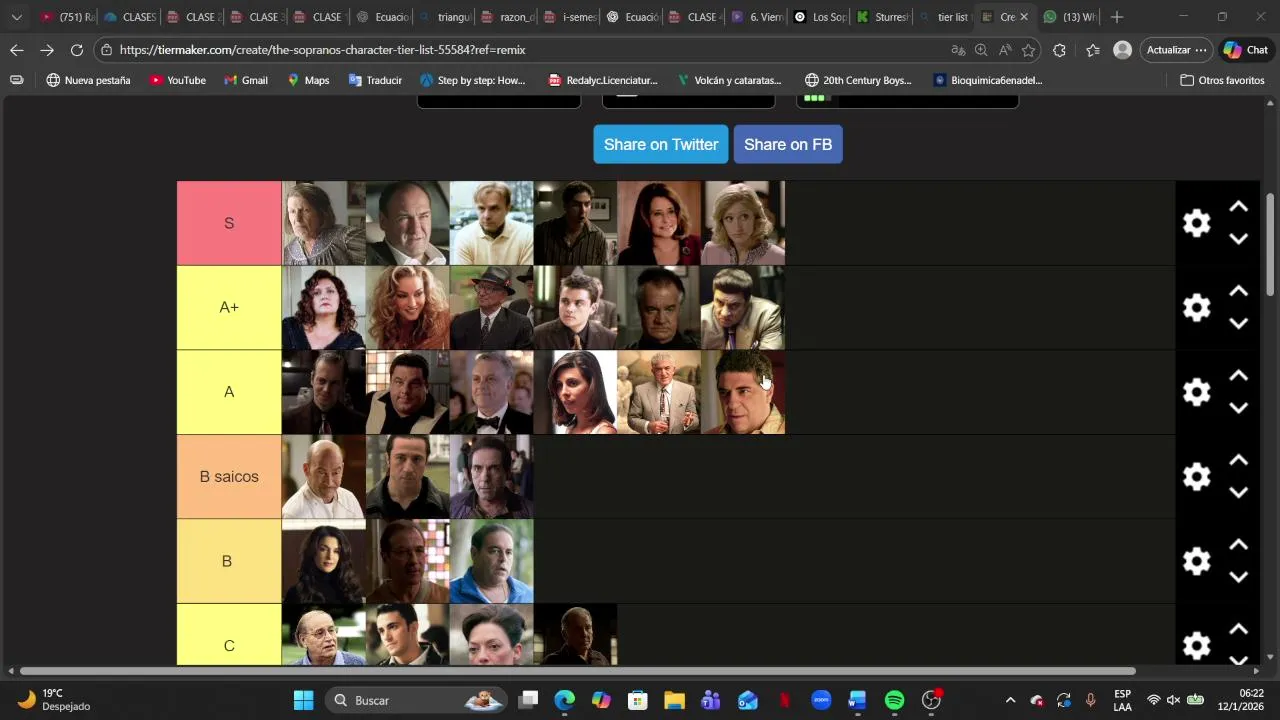
Task: Move B tier row up
Action: [1238, 545]
